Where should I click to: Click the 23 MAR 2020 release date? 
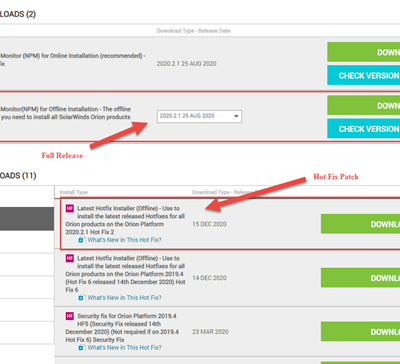tap(210, 332)
